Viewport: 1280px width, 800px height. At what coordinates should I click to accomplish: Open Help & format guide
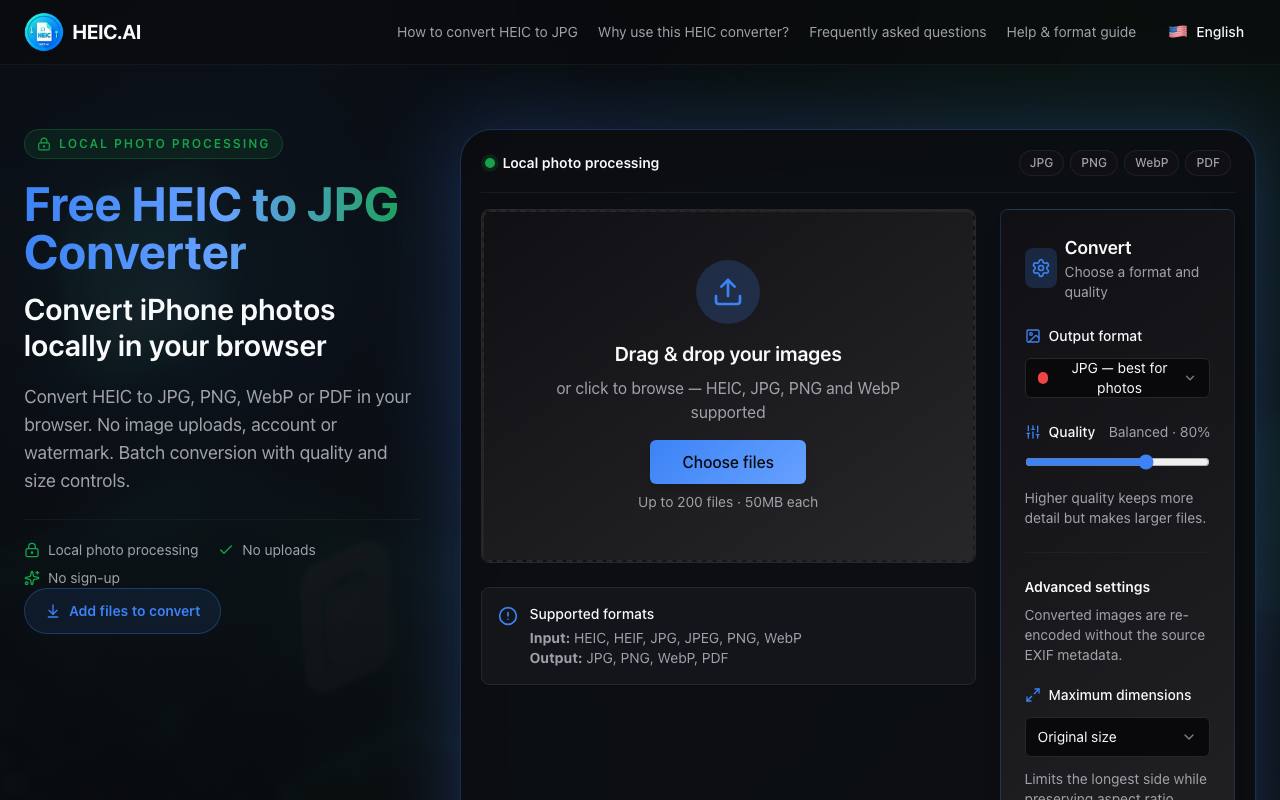click(1071, 32)
